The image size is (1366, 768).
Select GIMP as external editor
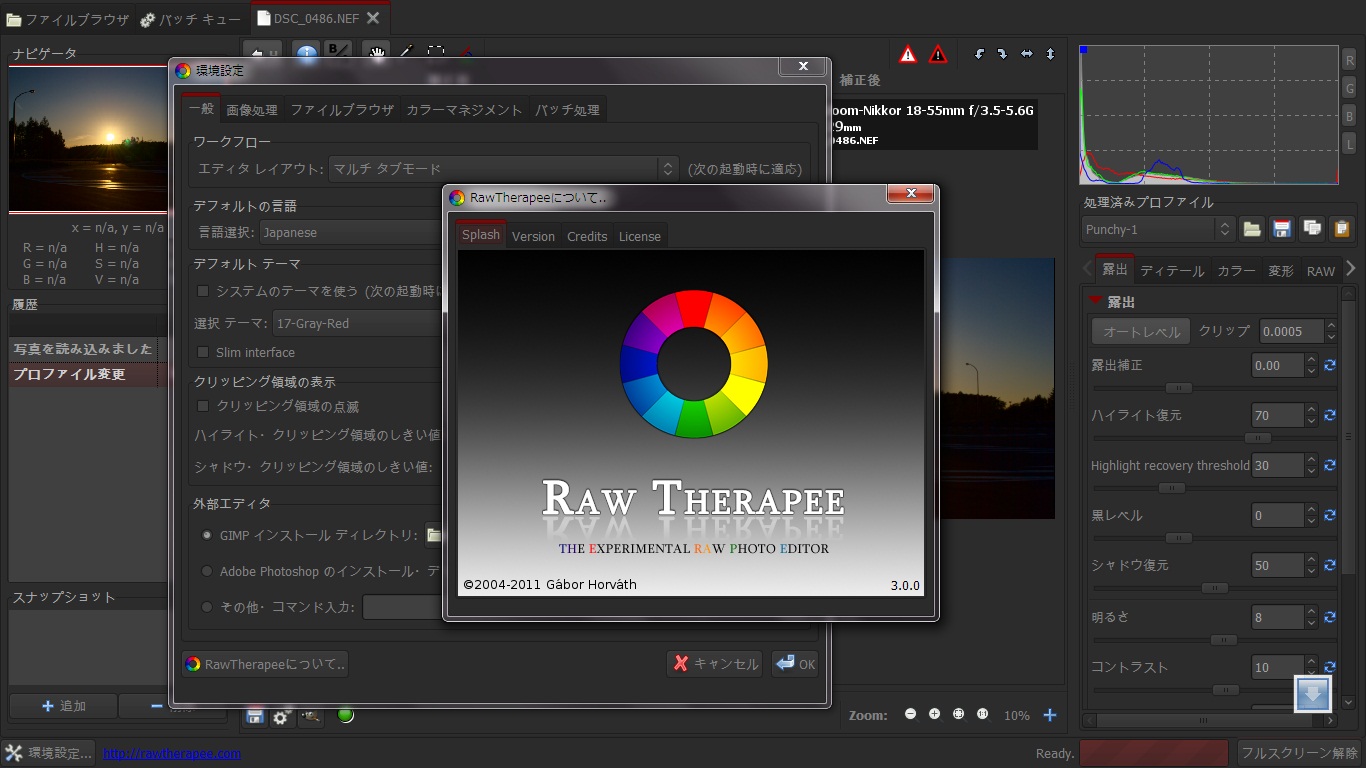(x=207, y=535)
